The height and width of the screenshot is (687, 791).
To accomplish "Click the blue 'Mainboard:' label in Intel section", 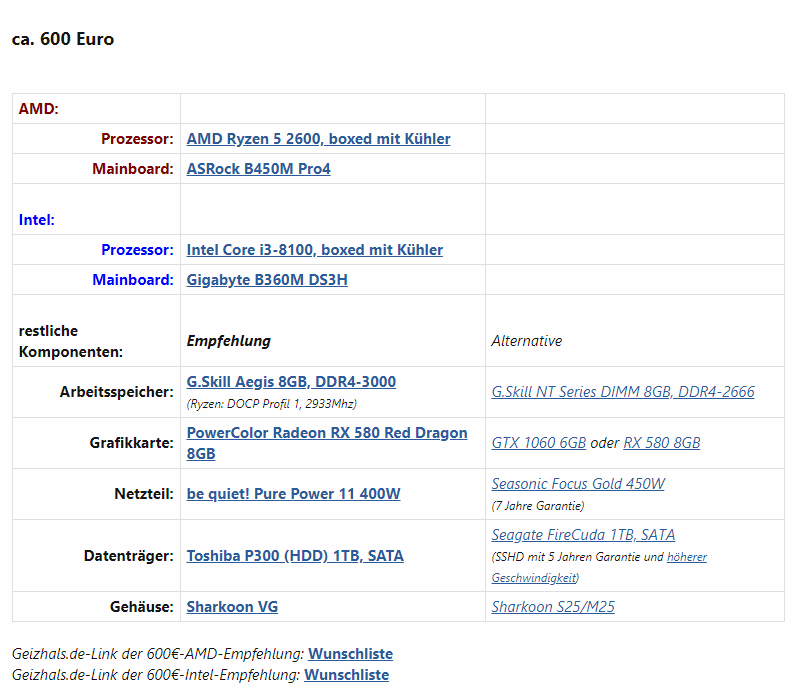I will pos(133,279).
